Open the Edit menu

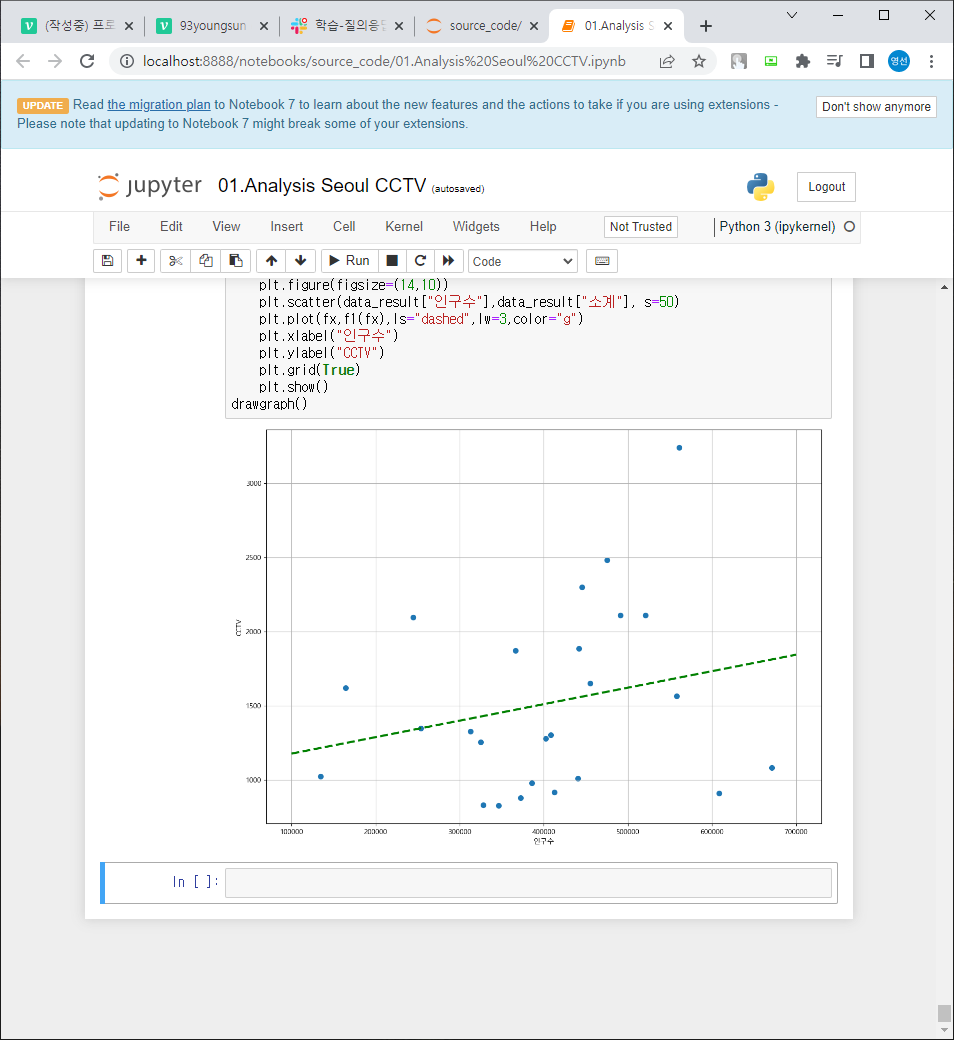pyautogui.click(x=171, y=227)
